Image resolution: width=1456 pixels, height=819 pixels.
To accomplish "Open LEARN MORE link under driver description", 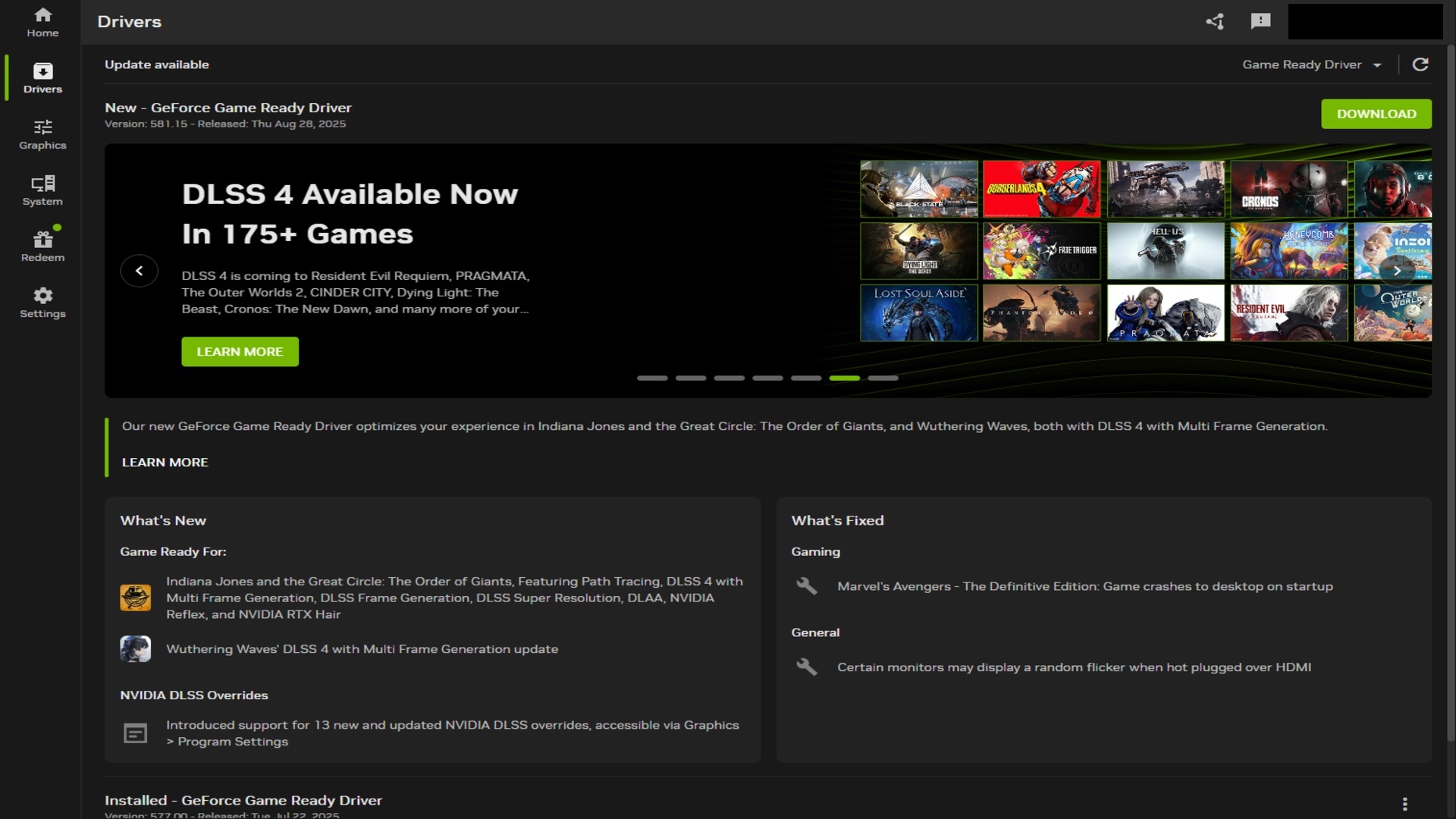I will point(165,463).
